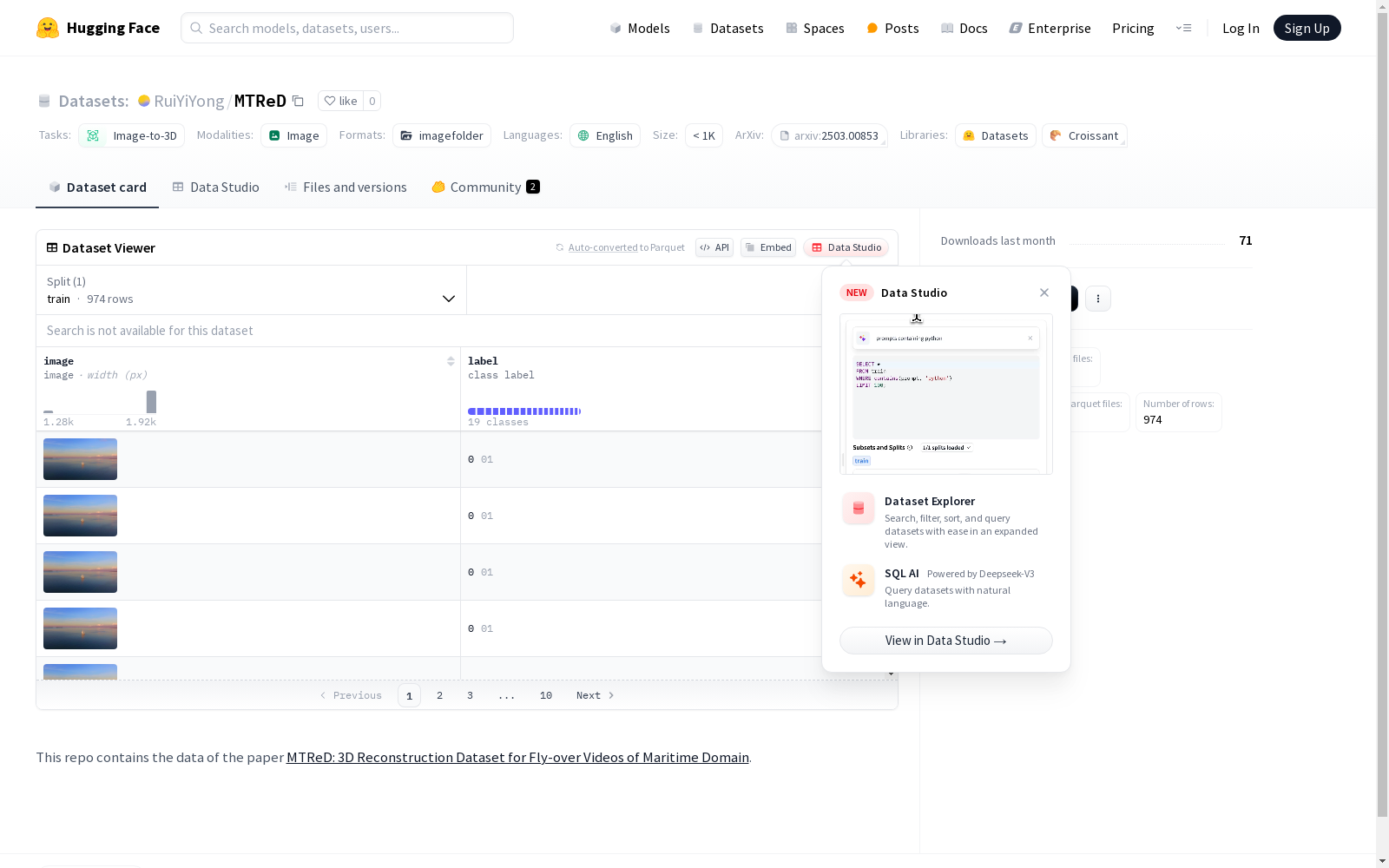Click the Number of rows 974 box
The height and width of the screenshot is (868, 1389).
1179,412
